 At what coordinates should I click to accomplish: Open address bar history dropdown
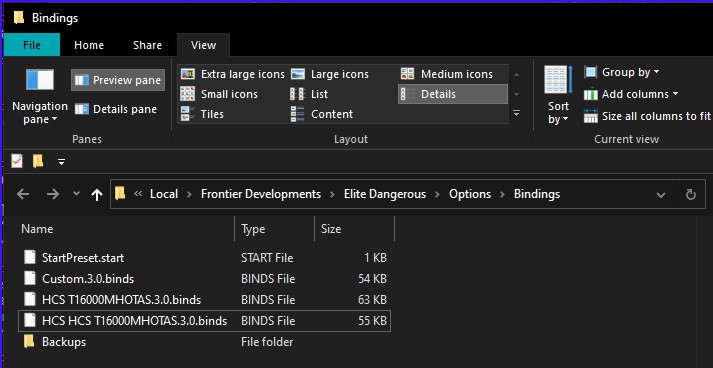click(661, 195)
